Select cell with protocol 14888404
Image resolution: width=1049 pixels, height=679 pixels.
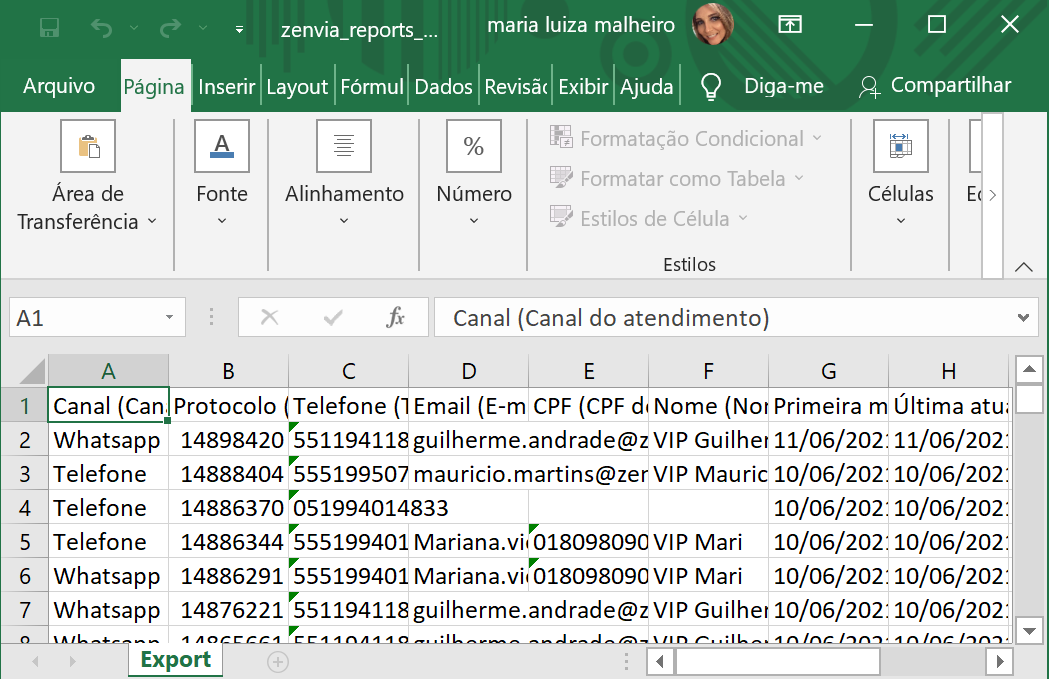click(x=228, y=474)
